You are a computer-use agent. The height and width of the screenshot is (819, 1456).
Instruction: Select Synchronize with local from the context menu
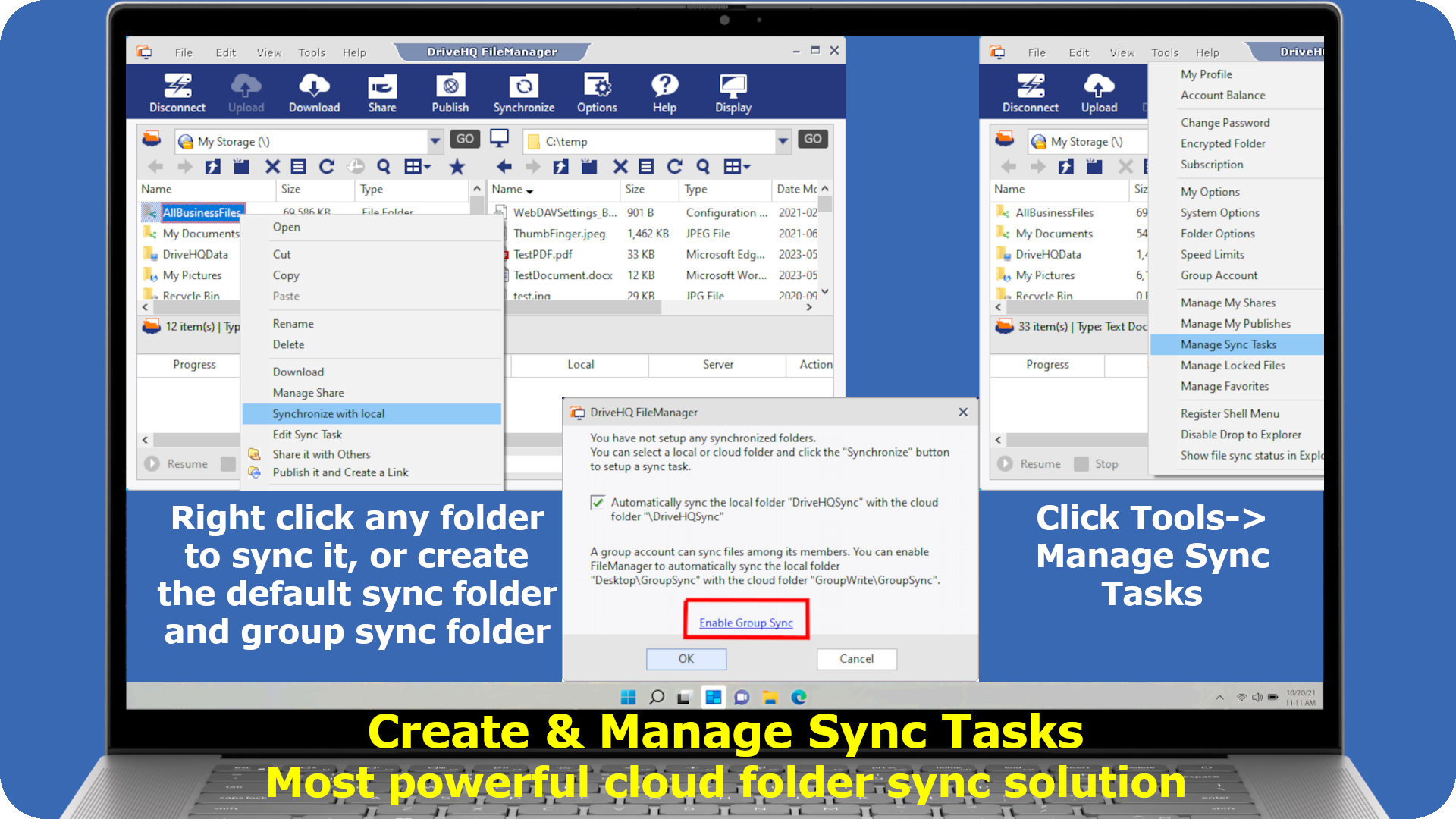[328, 413]
